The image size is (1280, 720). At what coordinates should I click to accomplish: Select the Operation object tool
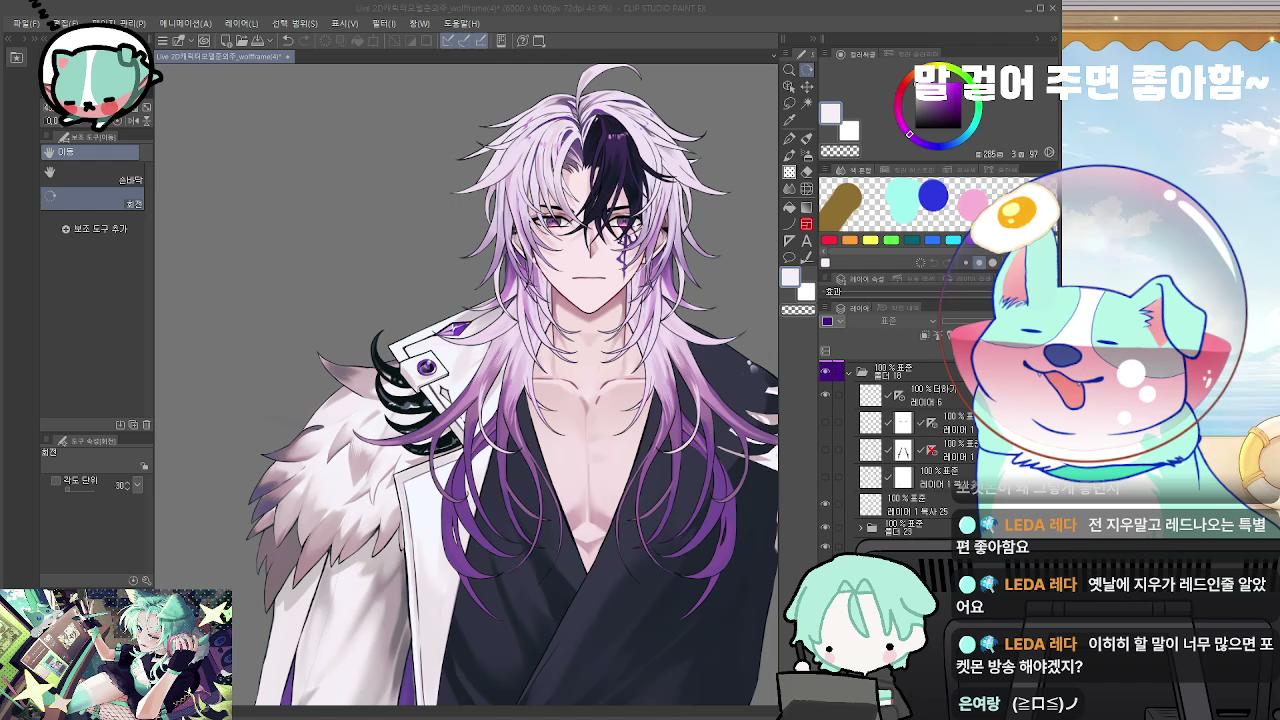[789, 87]
